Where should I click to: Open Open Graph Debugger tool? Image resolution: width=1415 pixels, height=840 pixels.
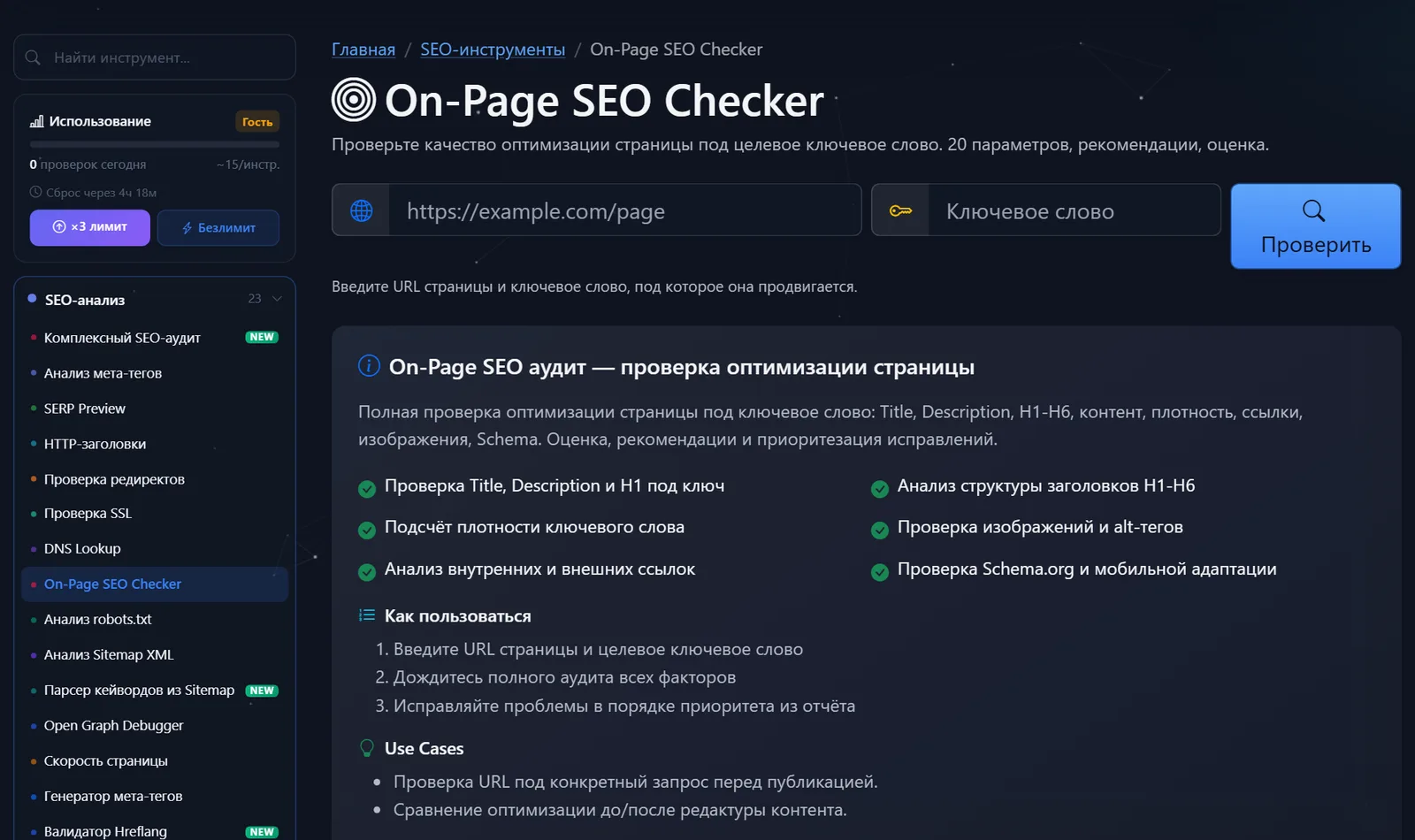point(155,726)
